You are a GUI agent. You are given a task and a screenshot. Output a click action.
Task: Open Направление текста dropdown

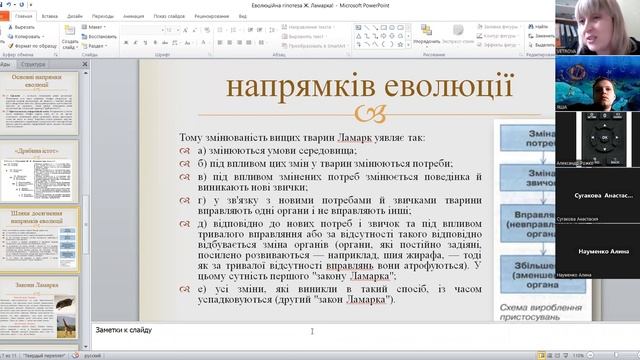(x=309, y=27)
